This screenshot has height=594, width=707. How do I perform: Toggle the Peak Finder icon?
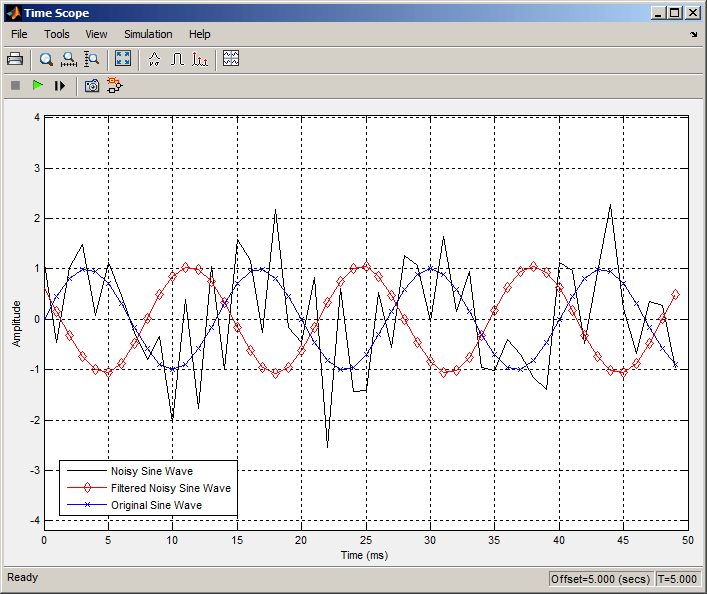(x=200, y=59)
